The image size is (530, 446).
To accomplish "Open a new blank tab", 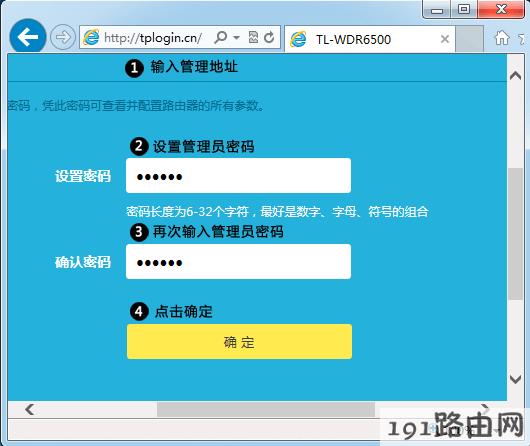I will coord(469,39).
